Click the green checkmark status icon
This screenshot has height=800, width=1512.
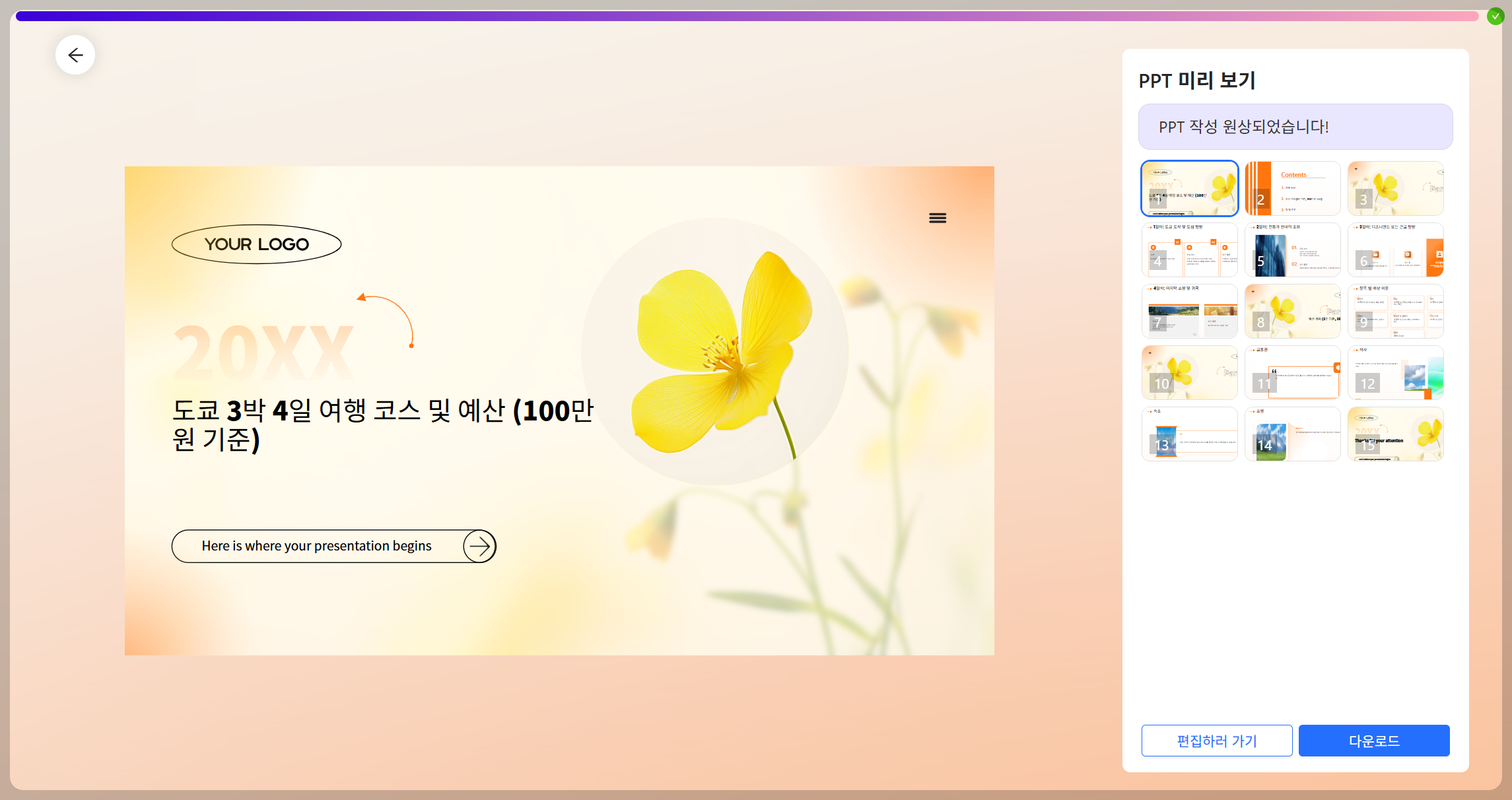pos(1495,17)
